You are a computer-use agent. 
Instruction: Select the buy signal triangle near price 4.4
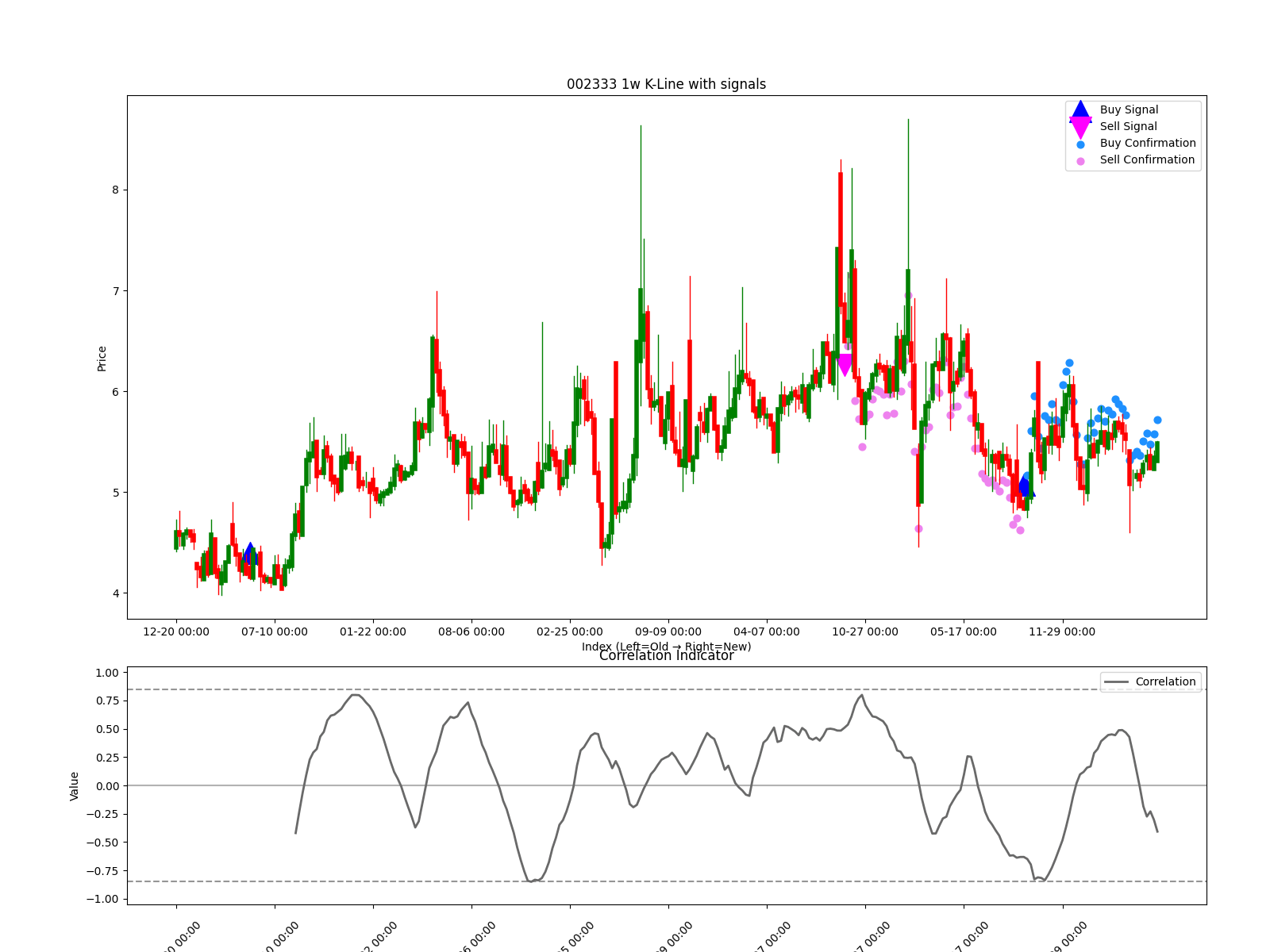click(x=250, y=554)
